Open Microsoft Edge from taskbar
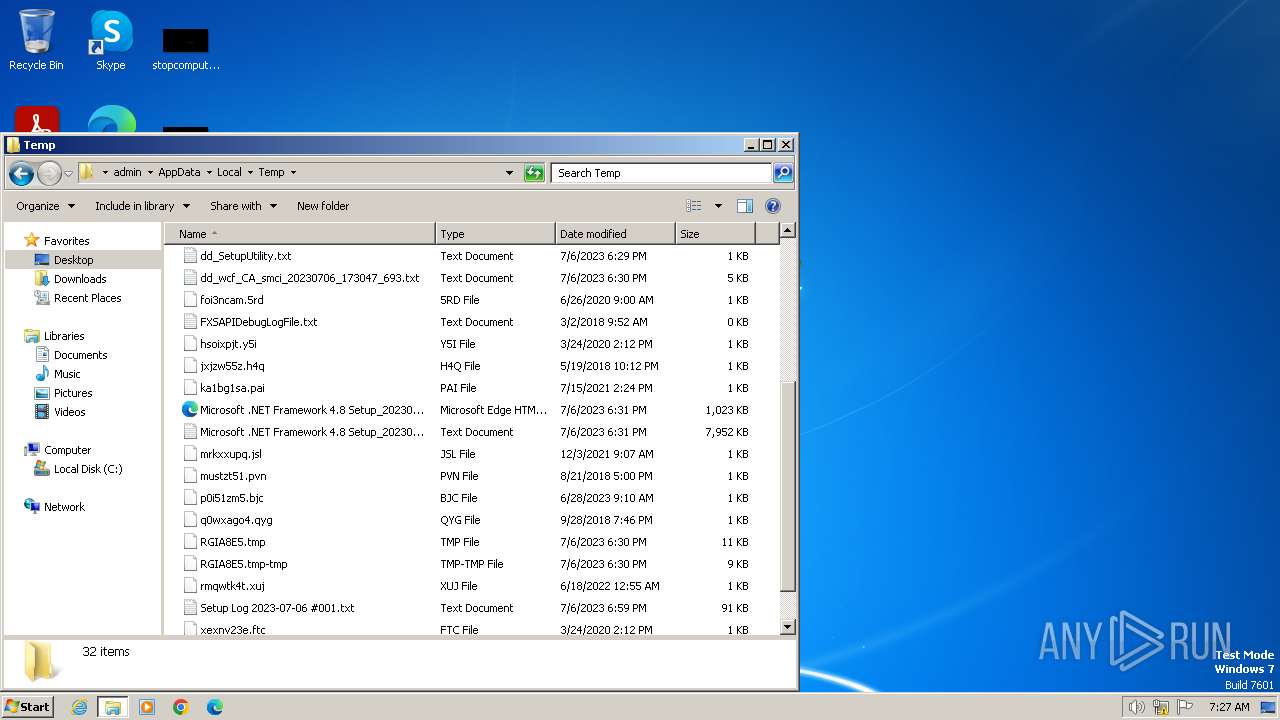 [214, 707]
